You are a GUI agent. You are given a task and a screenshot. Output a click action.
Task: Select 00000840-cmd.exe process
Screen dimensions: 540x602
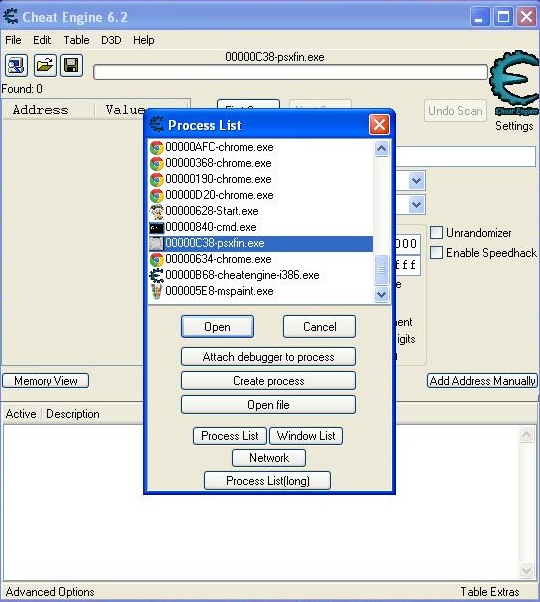pos(261,228)
